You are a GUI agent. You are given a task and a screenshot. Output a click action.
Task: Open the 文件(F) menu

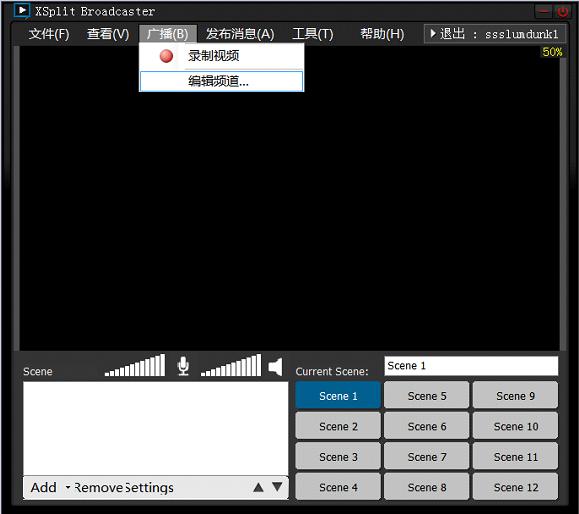(49, 34)
